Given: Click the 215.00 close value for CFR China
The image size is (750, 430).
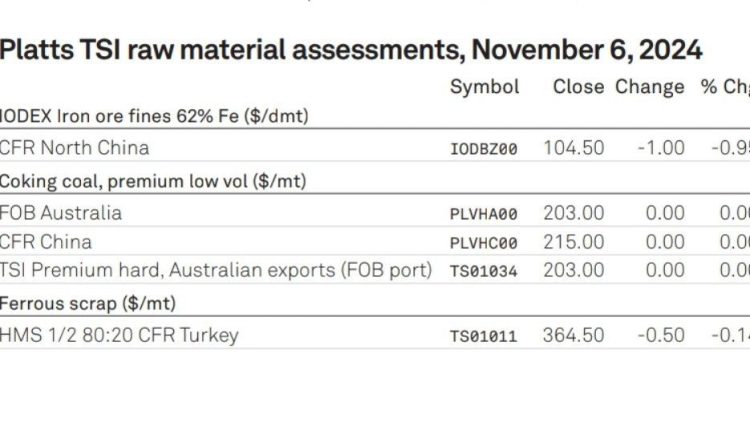Looking at the screenshot, I should 574,242.
